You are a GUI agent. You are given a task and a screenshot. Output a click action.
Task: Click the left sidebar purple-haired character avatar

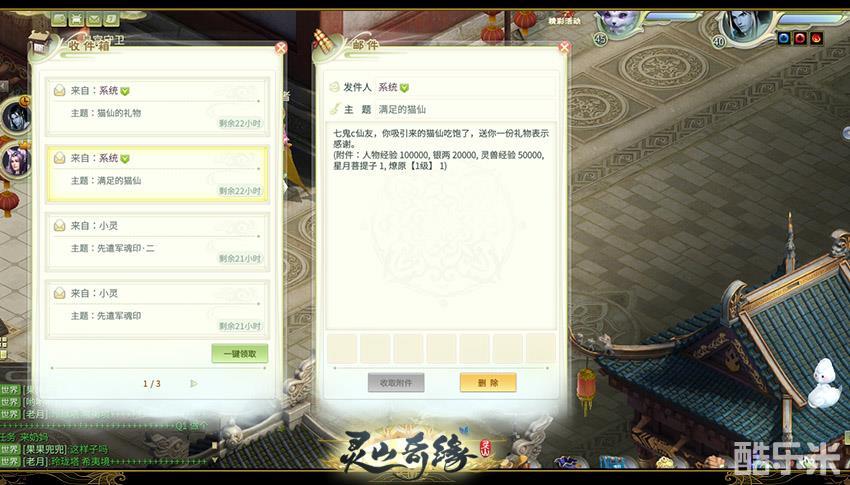click(x=16, y=160)
